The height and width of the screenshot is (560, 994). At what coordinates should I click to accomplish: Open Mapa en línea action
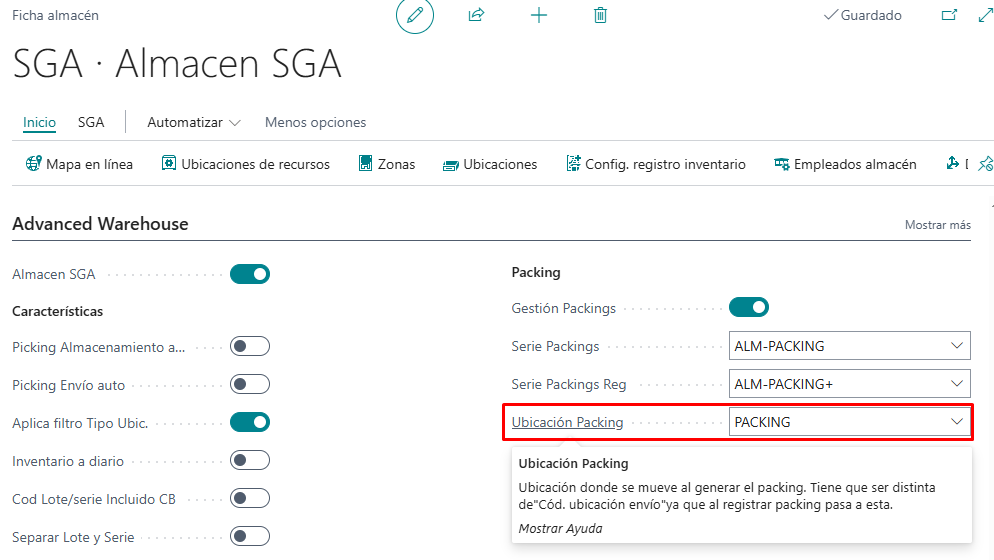(x=79, y=164)
